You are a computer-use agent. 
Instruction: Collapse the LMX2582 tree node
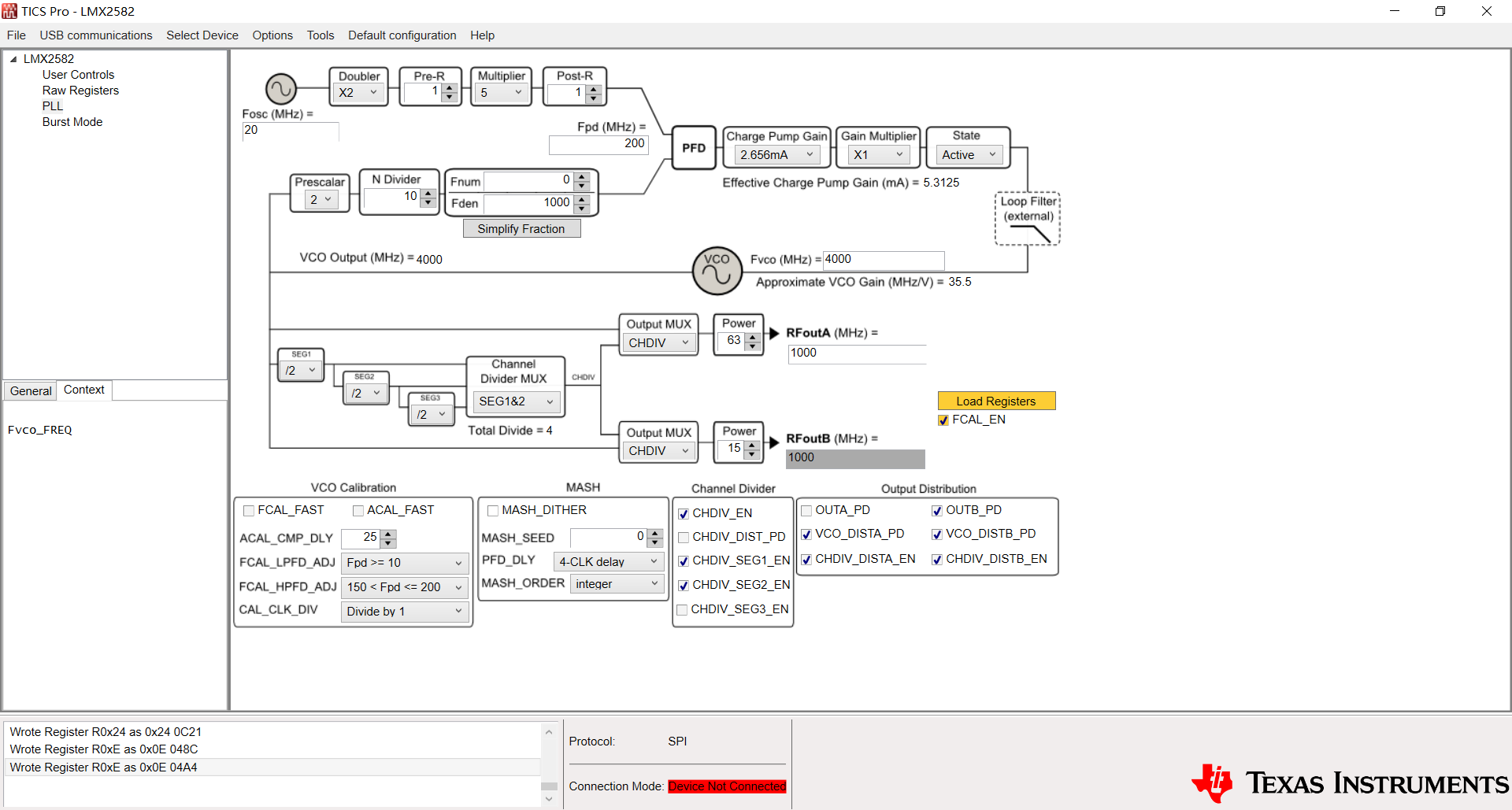pyautogui.click(x=13, y=59)
